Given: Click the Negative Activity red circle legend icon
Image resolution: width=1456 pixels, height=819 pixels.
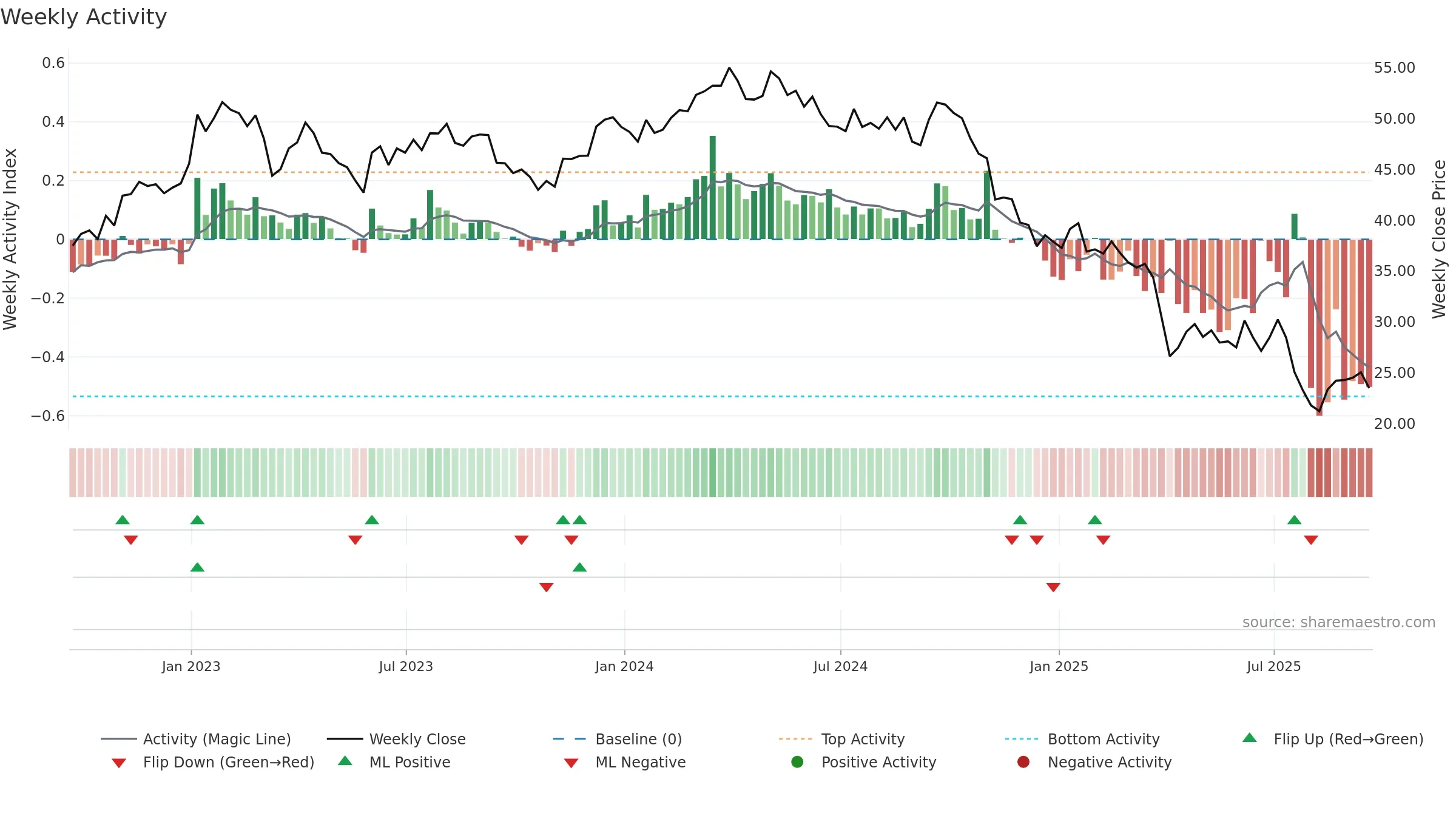Looking at the screenshot, I should coord(1023,762).
